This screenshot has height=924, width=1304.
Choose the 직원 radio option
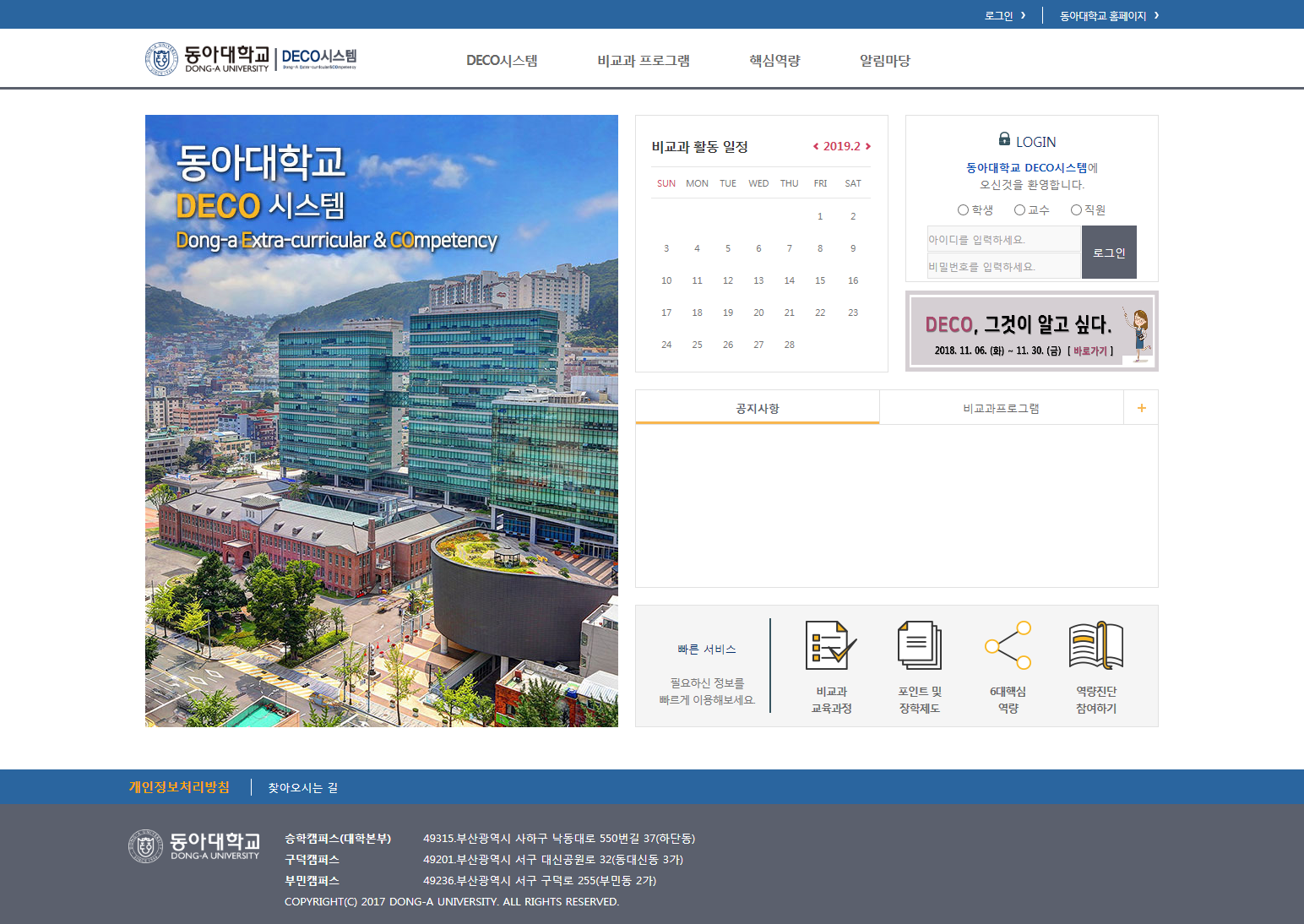click(1076, 210)
